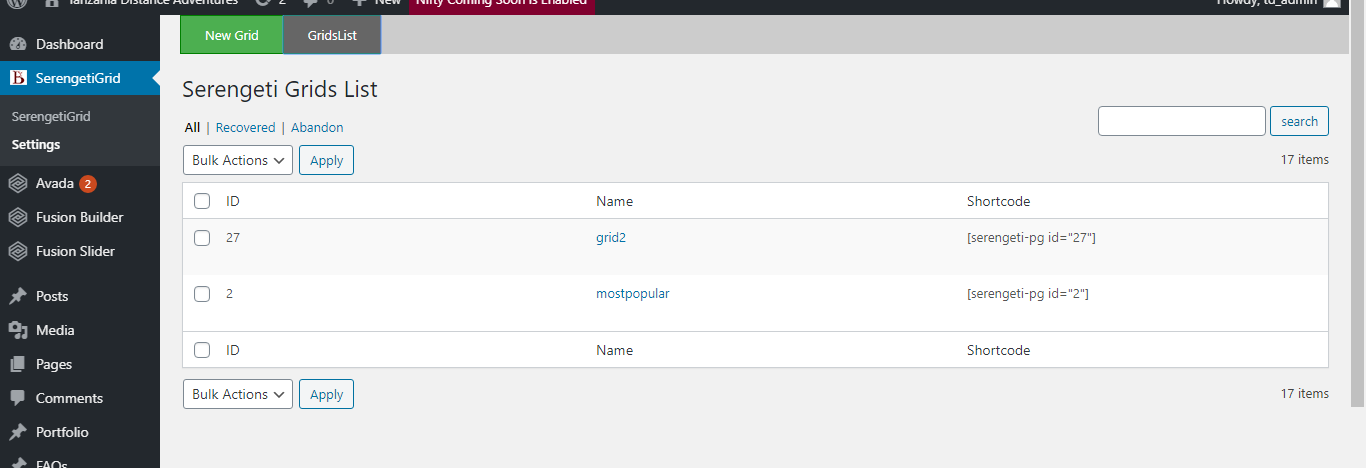Open the Dashboard icon in sidebar
1366x468 pixels.
[x=17, y=44]
